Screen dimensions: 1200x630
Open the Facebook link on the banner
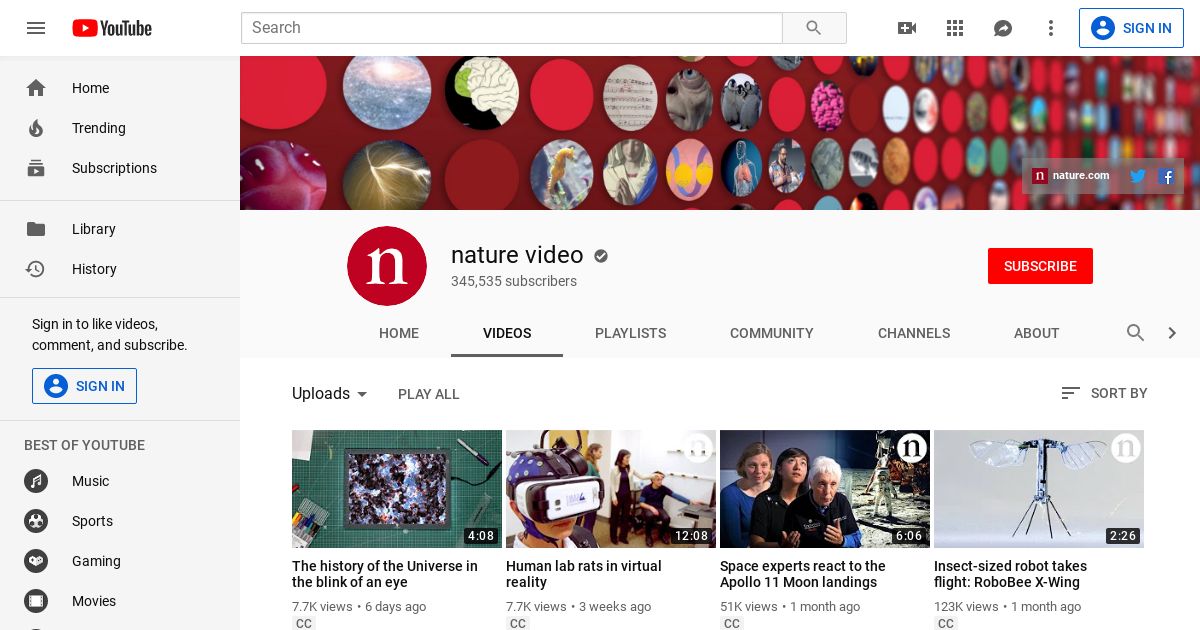(x=1167, y=176)
